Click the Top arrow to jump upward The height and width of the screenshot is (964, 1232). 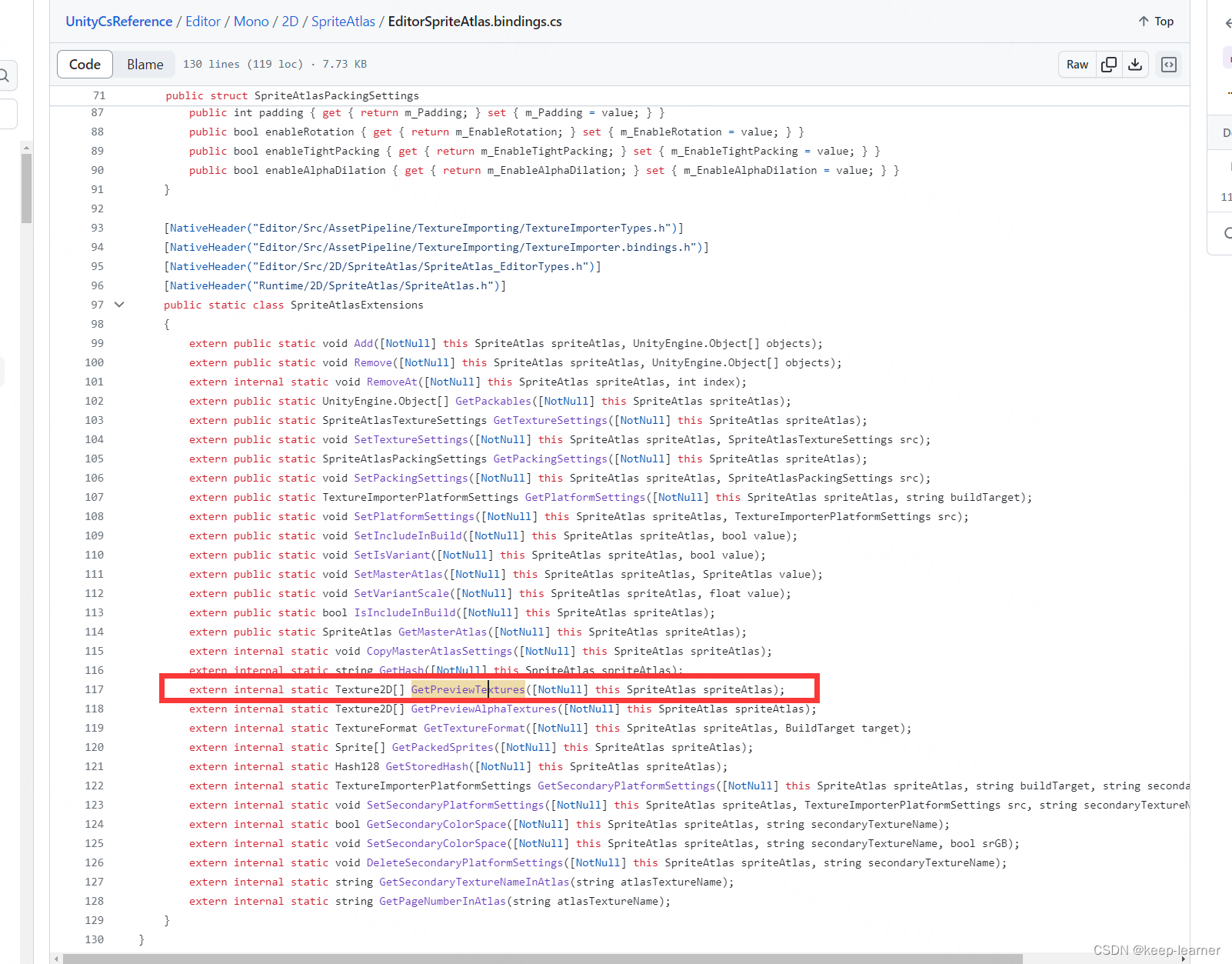[1155, 21]
